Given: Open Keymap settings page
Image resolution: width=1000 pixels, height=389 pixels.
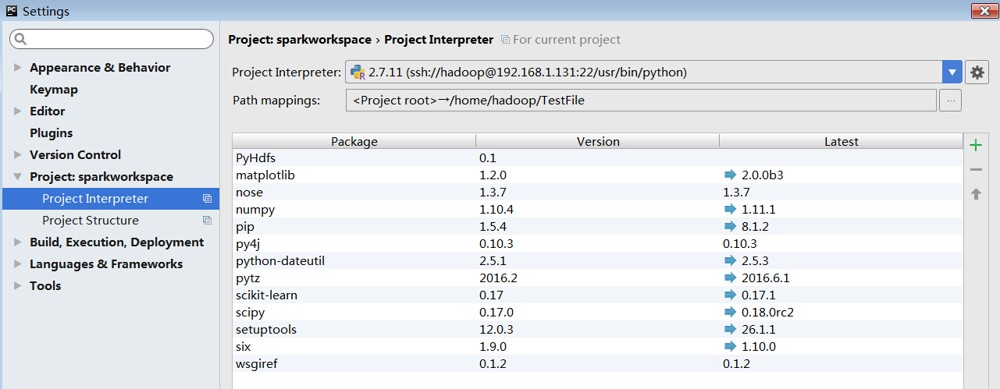Looking at the screenshot, I should coord(54,90).
